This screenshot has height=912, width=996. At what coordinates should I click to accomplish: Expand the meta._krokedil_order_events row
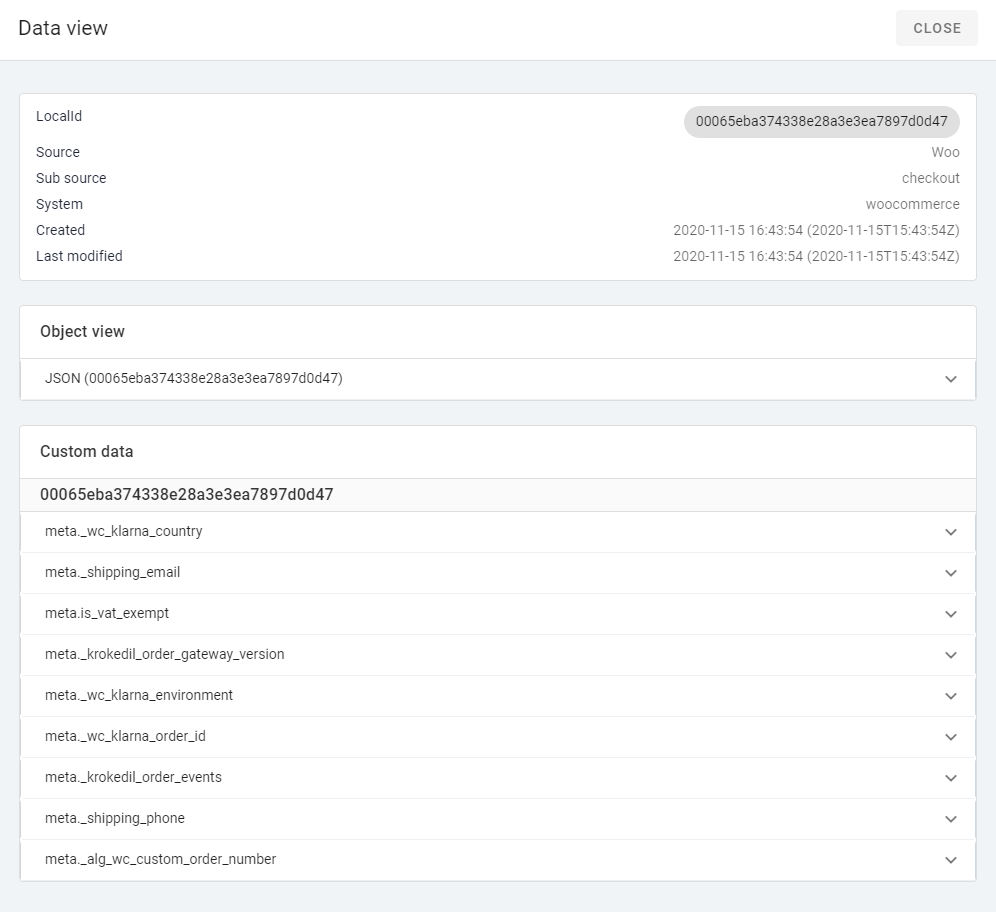[x=951, y=778]
